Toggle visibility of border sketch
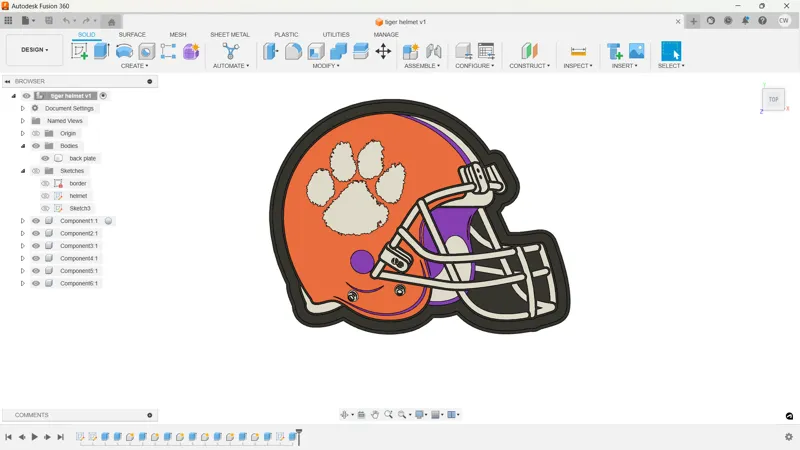 tap(45, 183)
